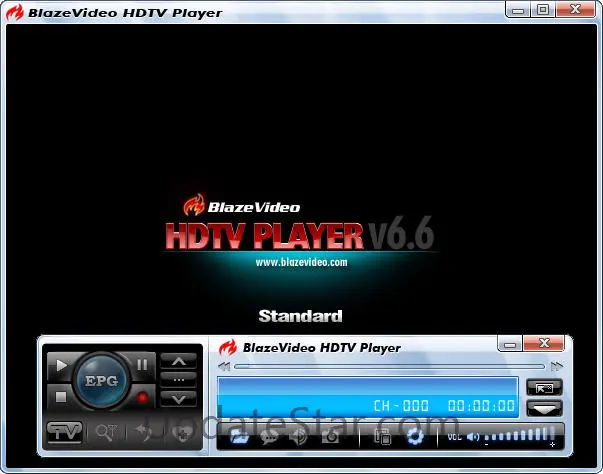Expand the panel with the down-triangle button

point(544,408)
